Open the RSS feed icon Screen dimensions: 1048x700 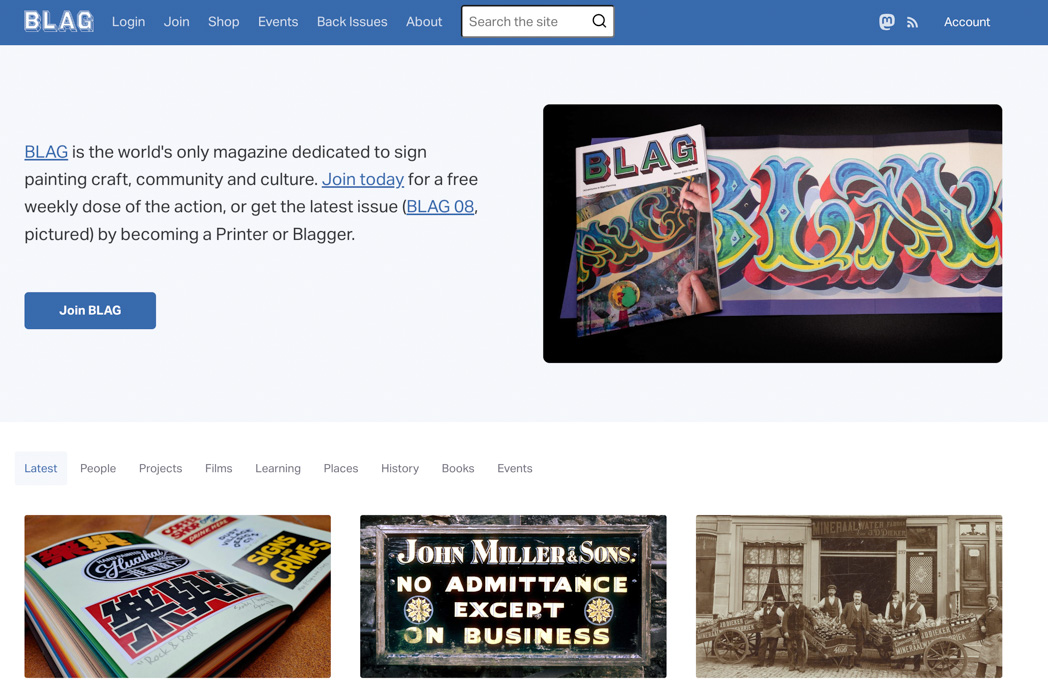pyautogui.click(x=912, y=23)
